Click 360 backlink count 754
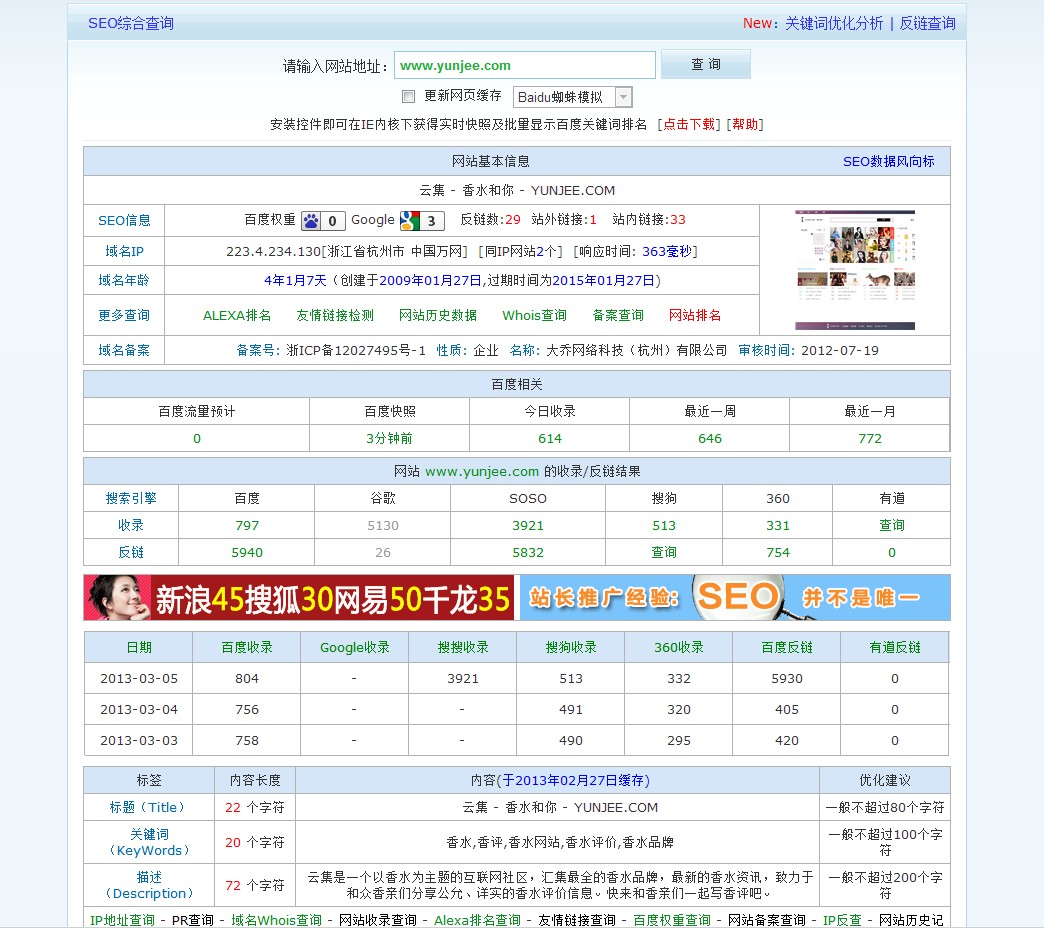1044x928 pixels. pos(778,553)
